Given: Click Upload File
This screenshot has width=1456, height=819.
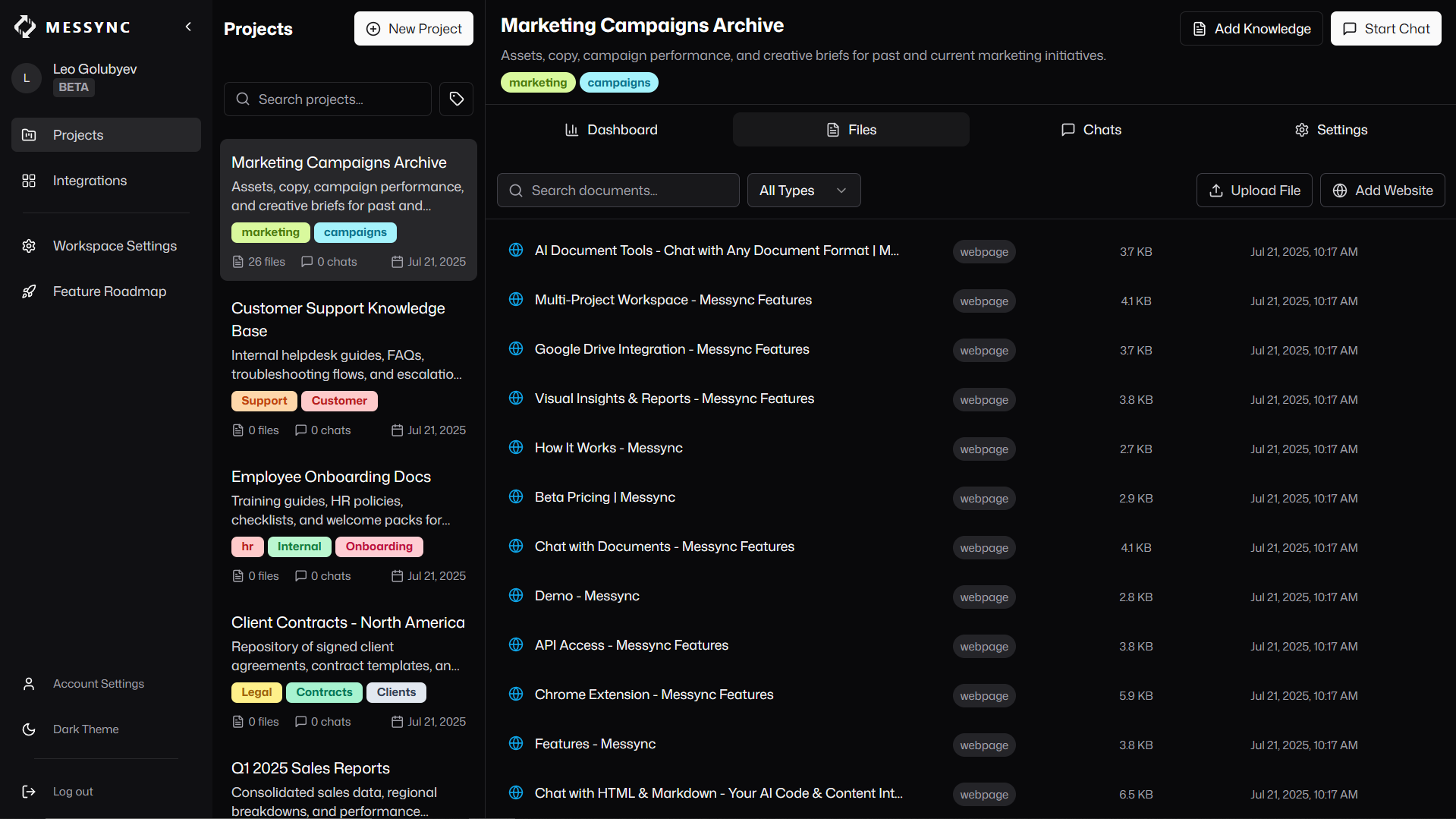Looking at the screenshot, I should pyautogui.click(x=1254, y=191).
